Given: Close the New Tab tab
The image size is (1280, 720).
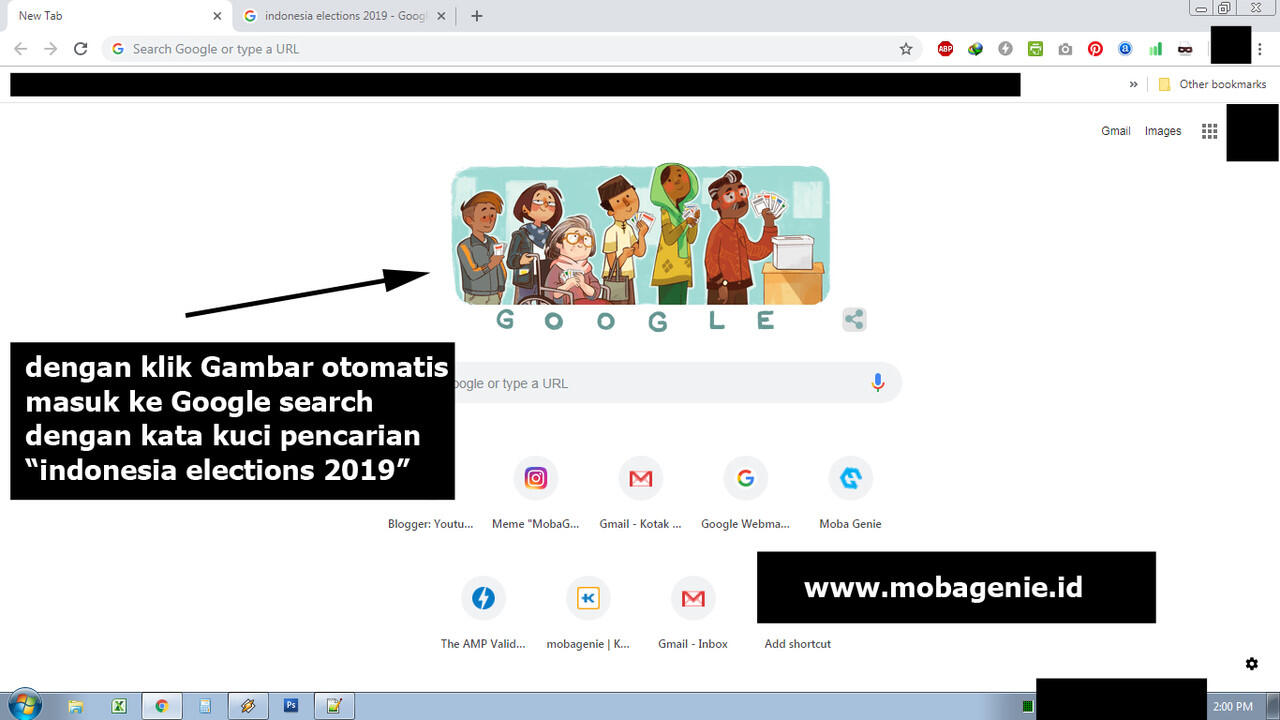Looking at the screenshot, I should click(x=217, y=16).
